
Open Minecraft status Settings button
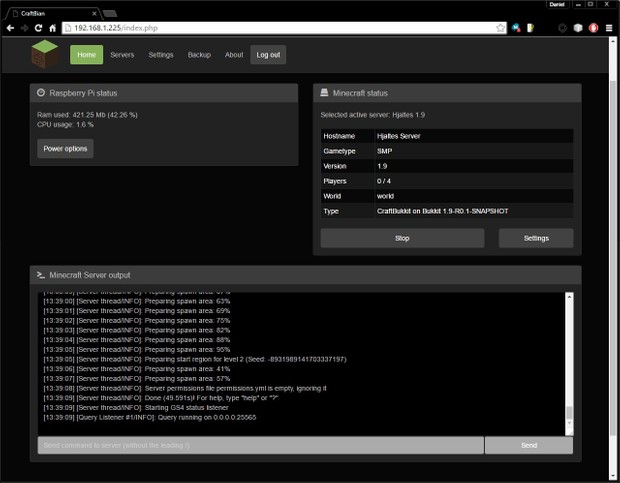tap(536, 238)
